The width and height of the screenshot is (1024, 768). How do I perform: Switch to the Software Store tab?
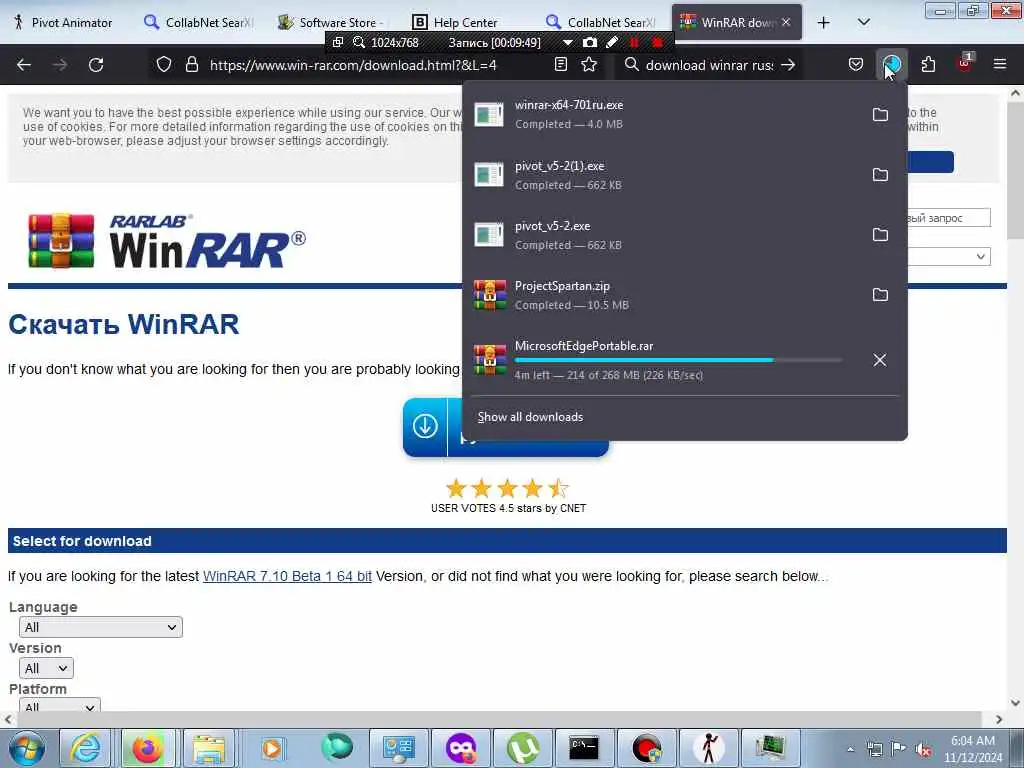pyautogui.click(x=332, y=22)
